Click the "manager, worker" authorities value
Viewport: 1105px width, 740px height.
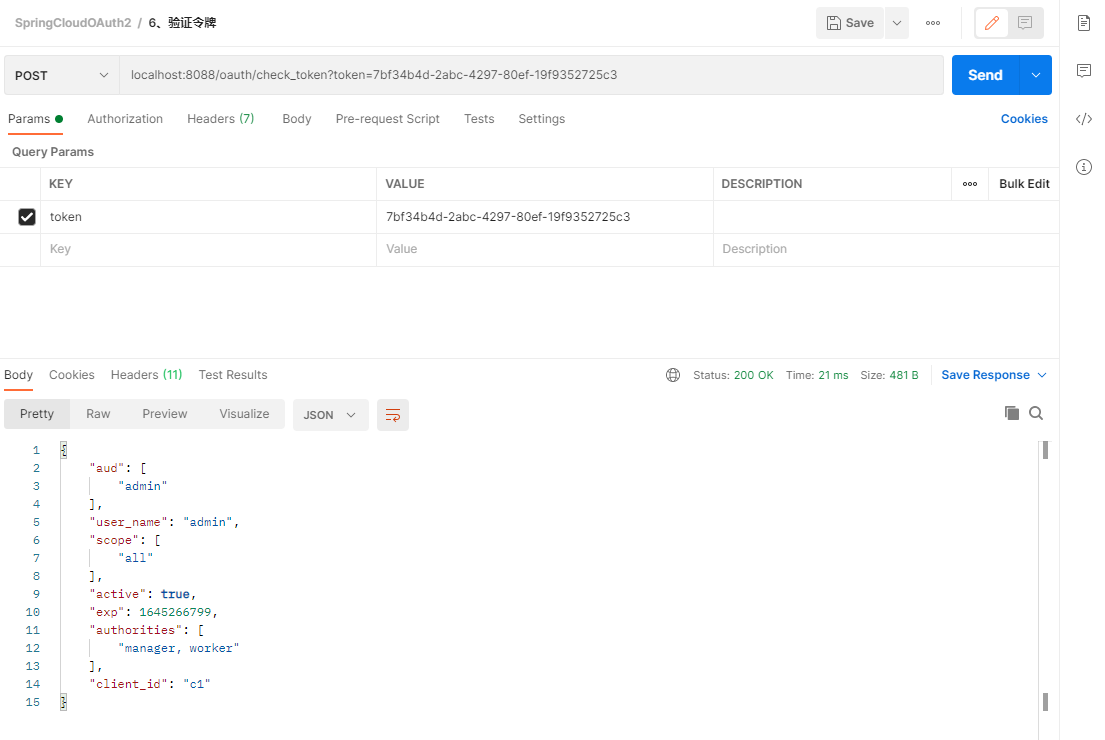[x=179, y=648]
